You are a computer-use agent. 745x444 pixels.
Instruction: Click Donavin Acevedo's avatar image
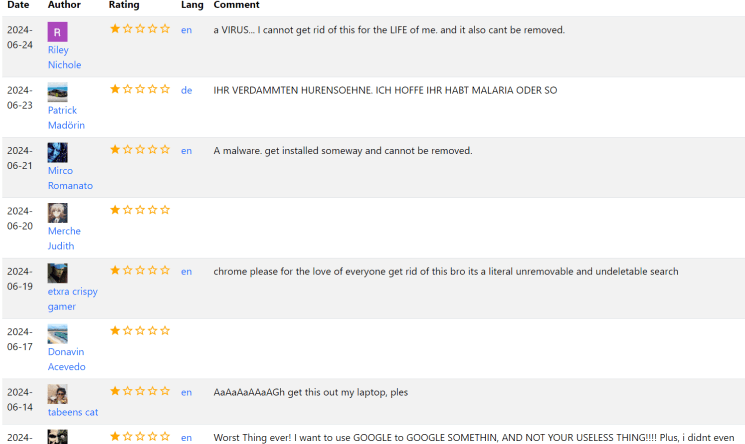point(58,334)
